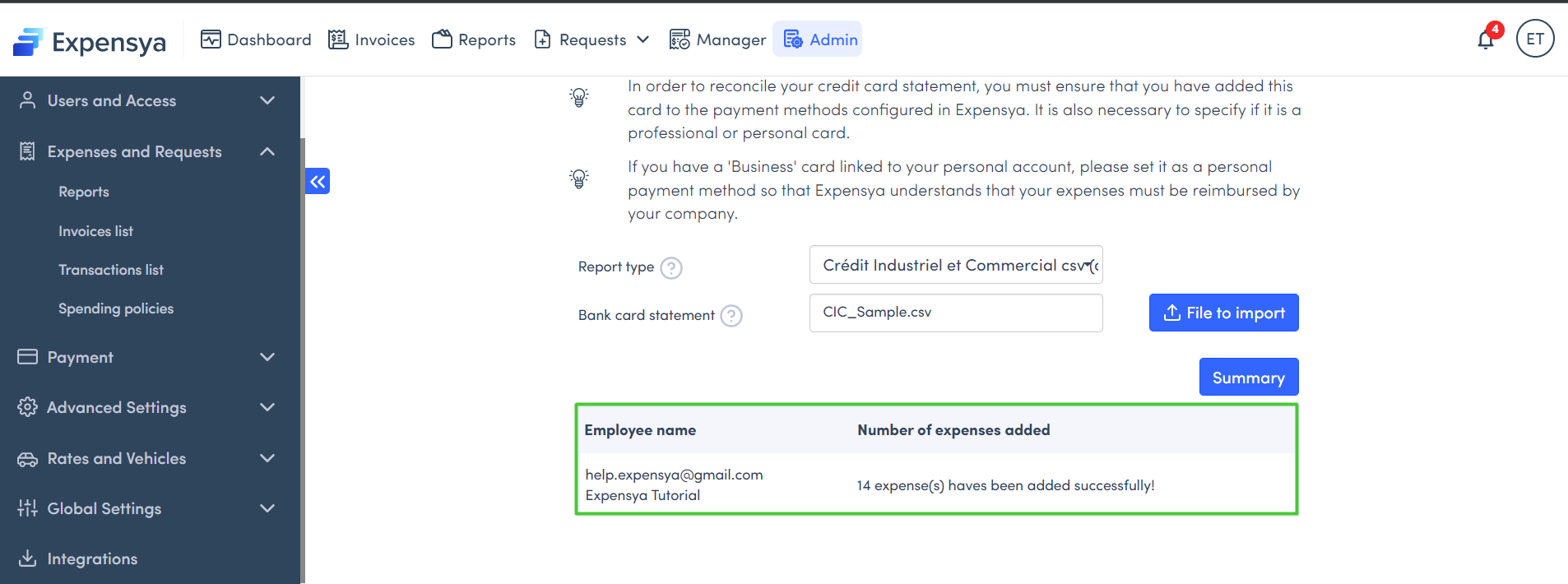1568x584 pixels.
Task: Click the notification bell icon
Action: (x=1486, y=39)
